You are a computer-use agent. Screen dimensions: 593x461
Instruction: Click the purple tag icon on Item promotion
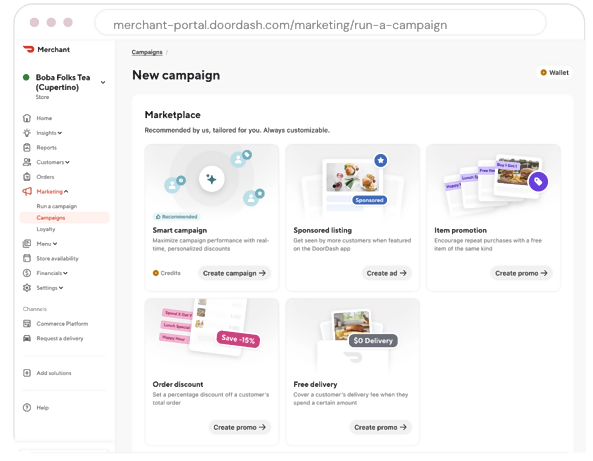[x=539, y=182]
